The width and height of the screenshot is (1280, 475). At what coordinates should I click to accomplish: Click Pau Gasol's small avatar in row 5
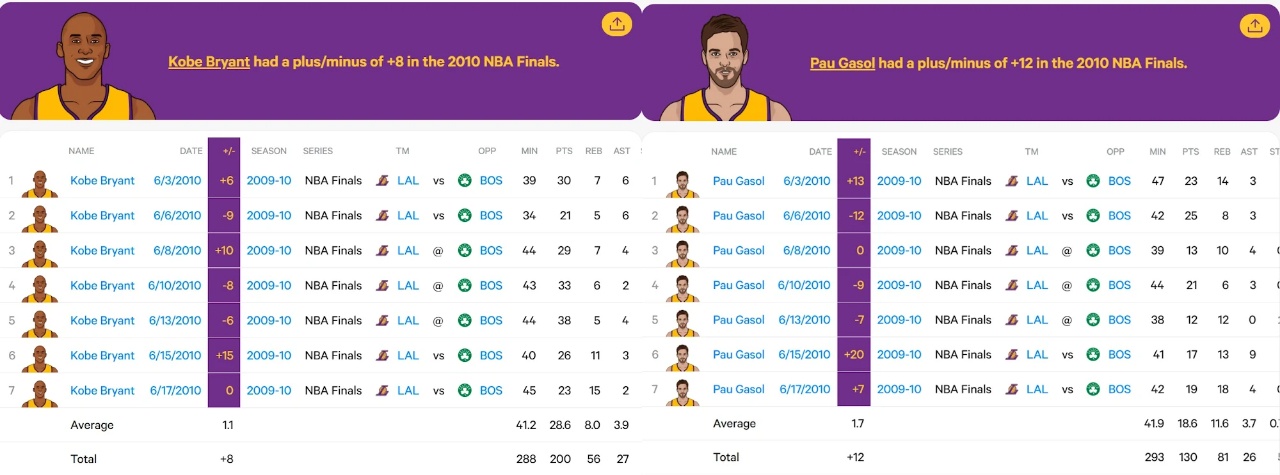[x=682, y=320]
